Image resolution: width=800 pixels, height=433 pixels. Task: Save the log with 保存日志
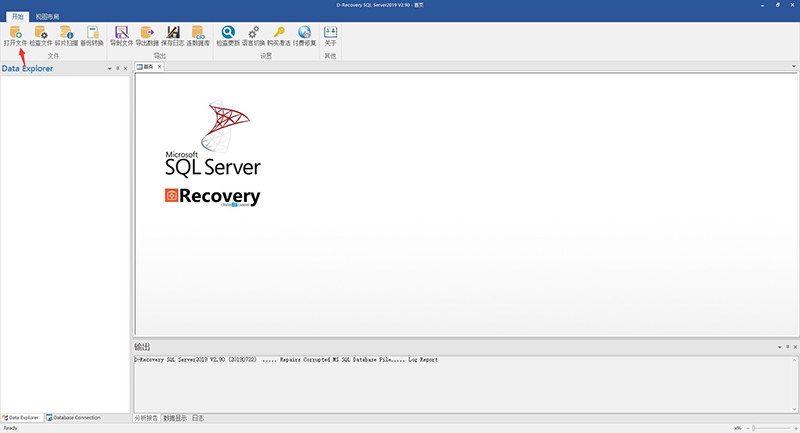172,36
